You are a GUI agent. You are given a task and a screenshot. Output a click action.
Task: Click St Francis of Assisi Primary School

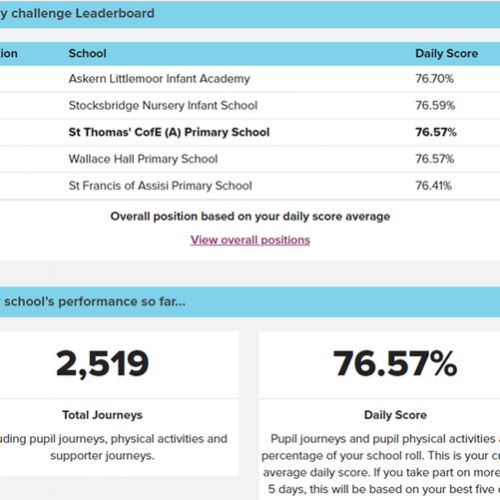tap(160, 186)
